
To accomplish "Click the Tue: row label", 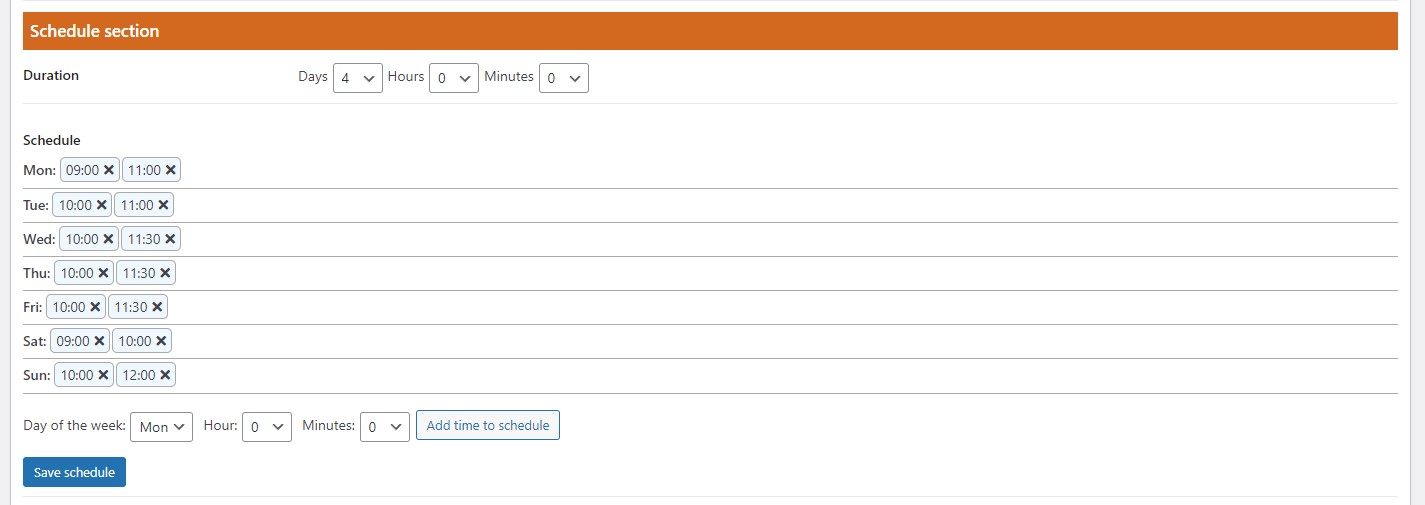I will coord(36,205).
